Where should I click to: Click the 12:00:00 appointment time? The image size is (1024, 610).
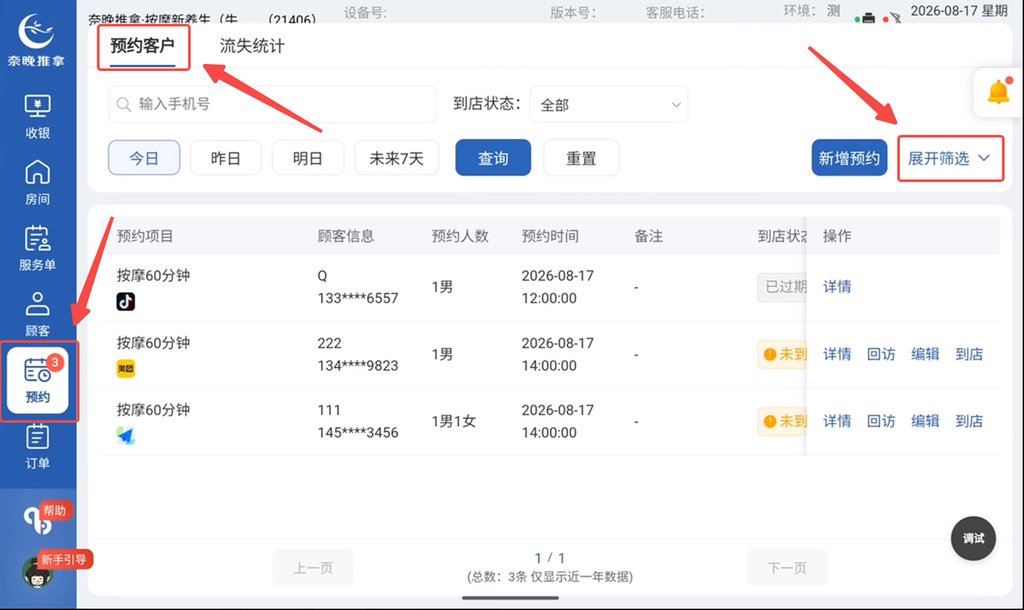(549, 298)
